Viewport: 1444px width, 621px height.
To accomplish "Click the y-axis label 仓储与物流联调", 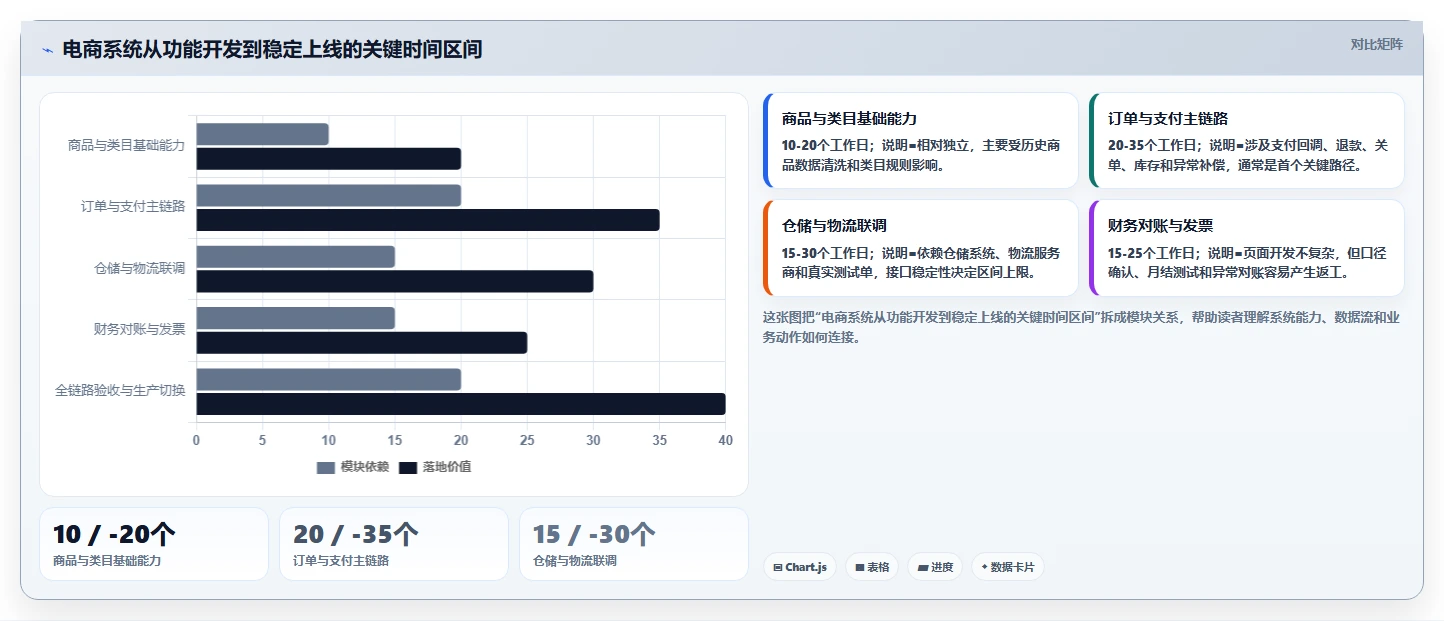I will [x=139, y=268].
